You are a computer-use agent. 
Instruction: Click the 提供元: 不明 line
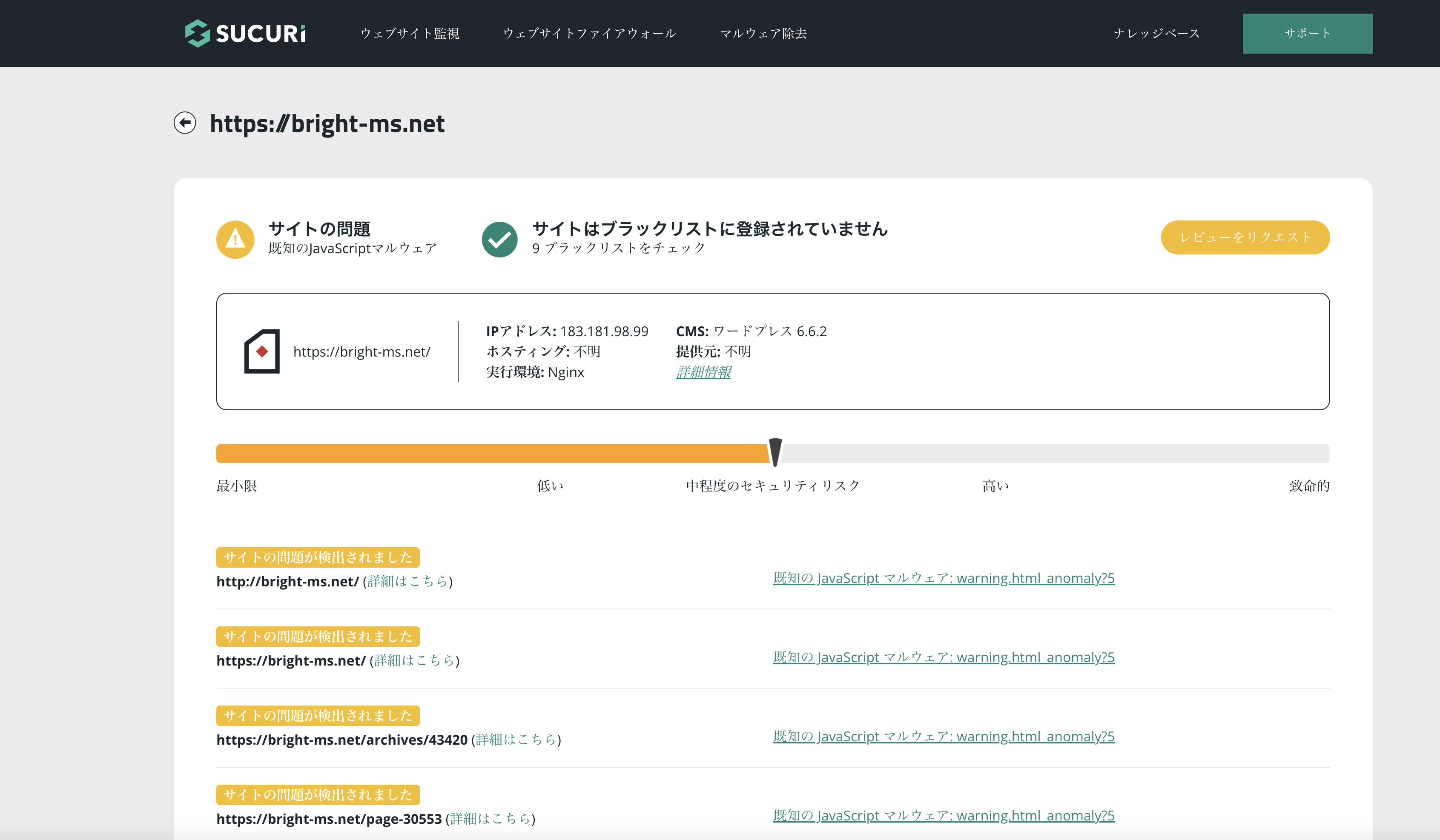tap(713, 351)
